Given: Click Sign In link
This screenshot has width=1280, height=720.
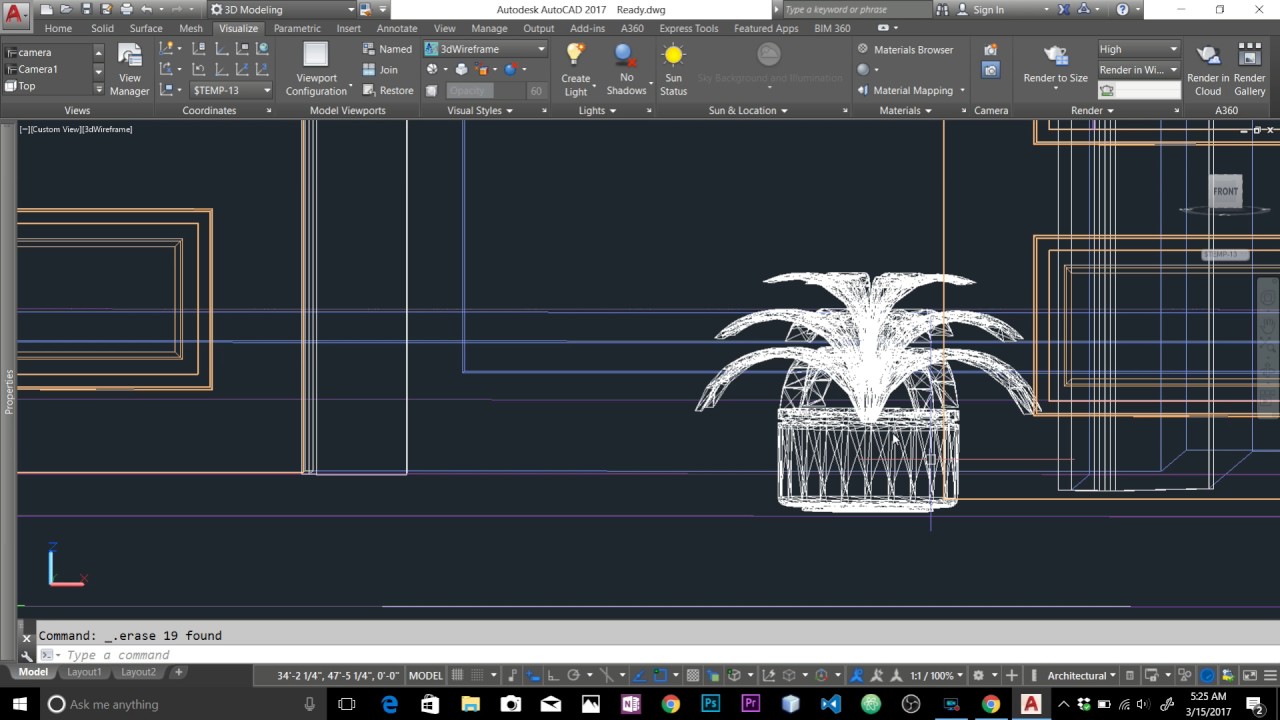Looking at the screenshot, I should point(988,10).
